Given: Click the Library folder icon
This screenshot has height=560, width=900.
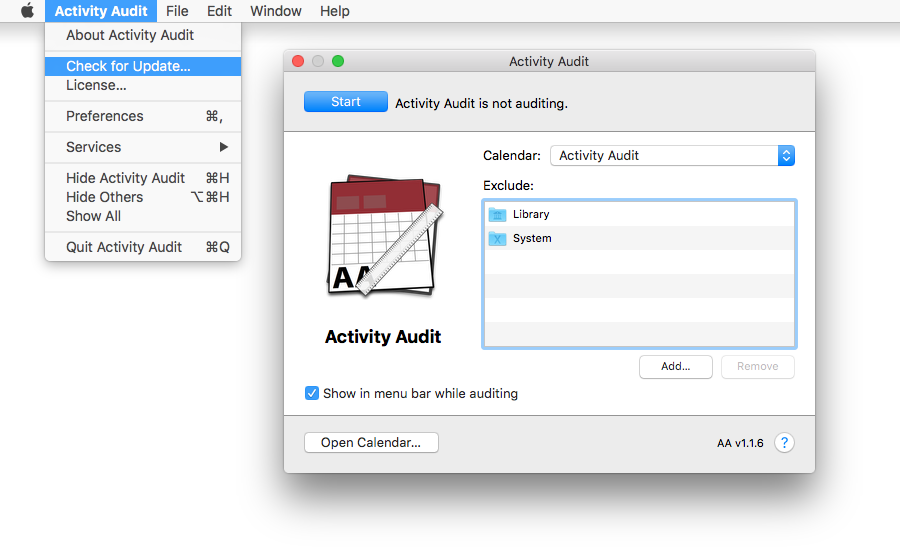Looking at the screenshot, I should [x=497, y=215].
